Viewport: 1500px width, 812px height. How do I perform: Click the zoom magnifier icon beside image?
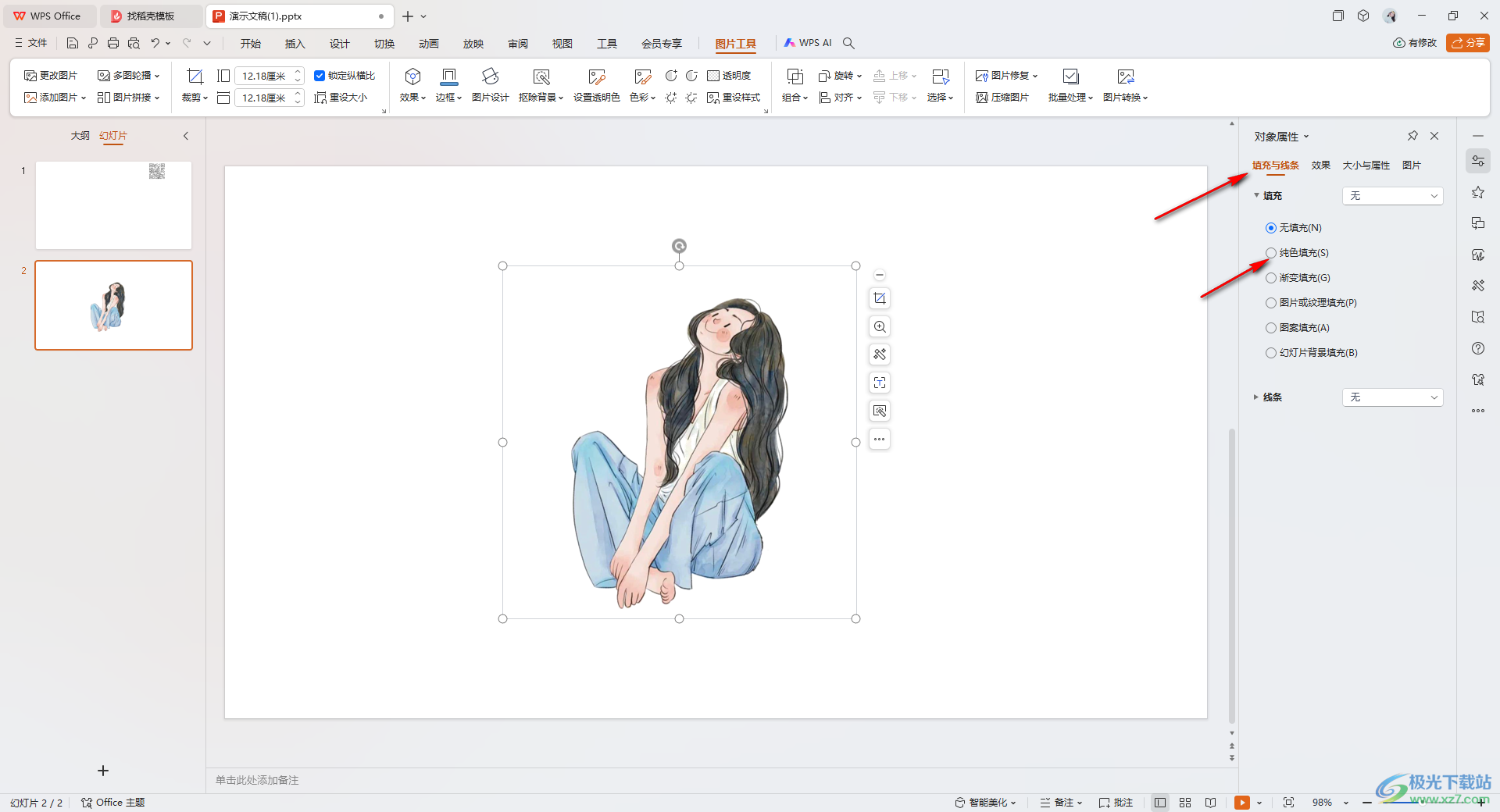[880, 326]
